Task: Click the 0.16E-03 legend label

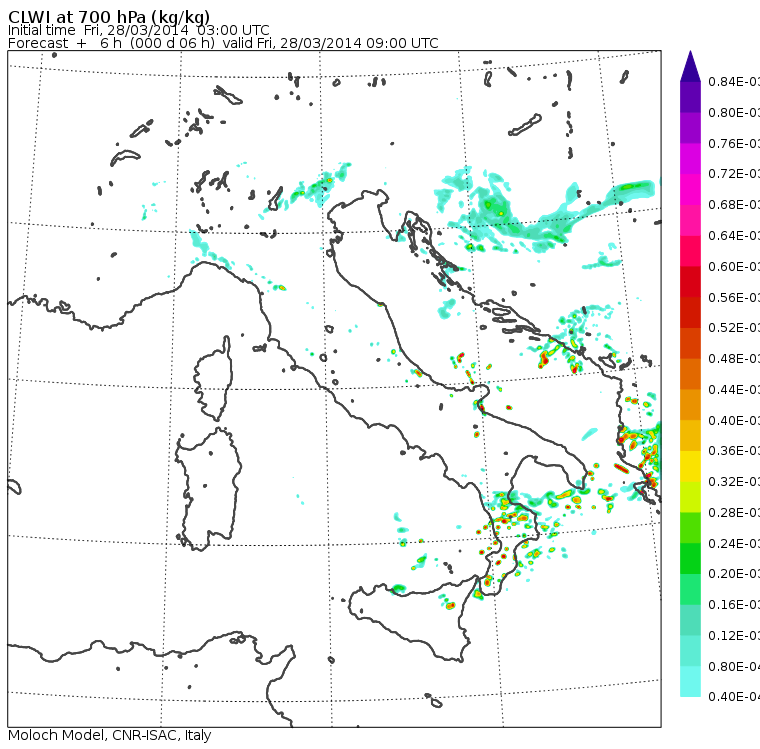Action: click(x=734, y=605)
